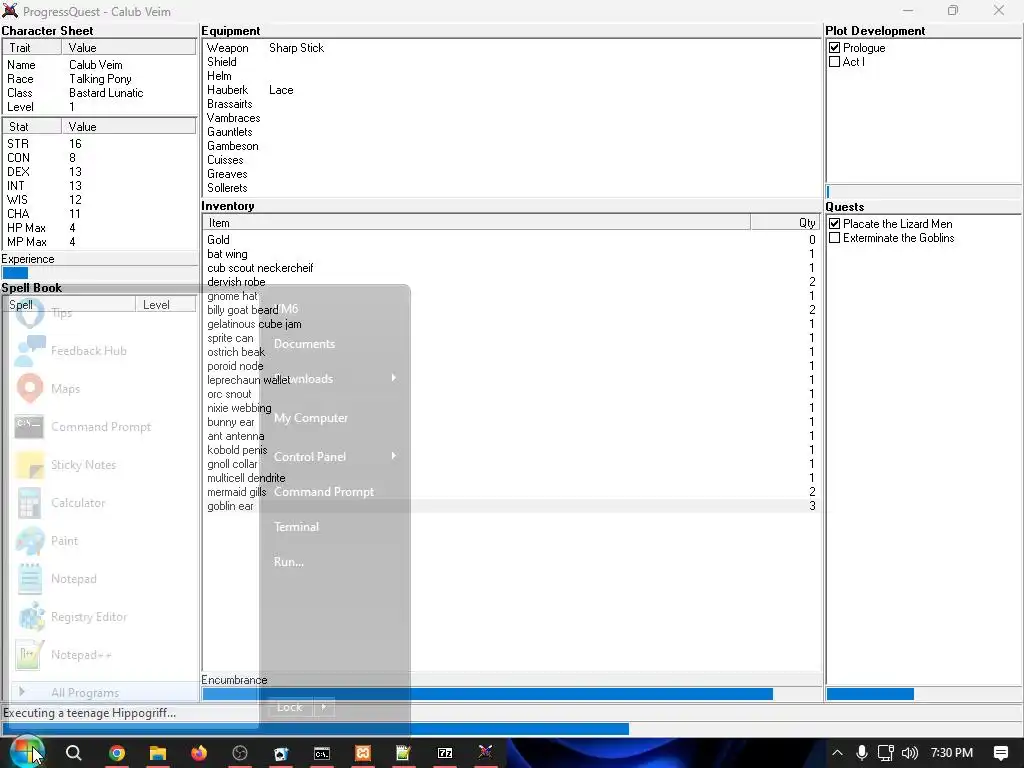1024x768 pixels.
Task: Launch Maps from Start menu
Action: pyautogui.click(x=65, y=389)
